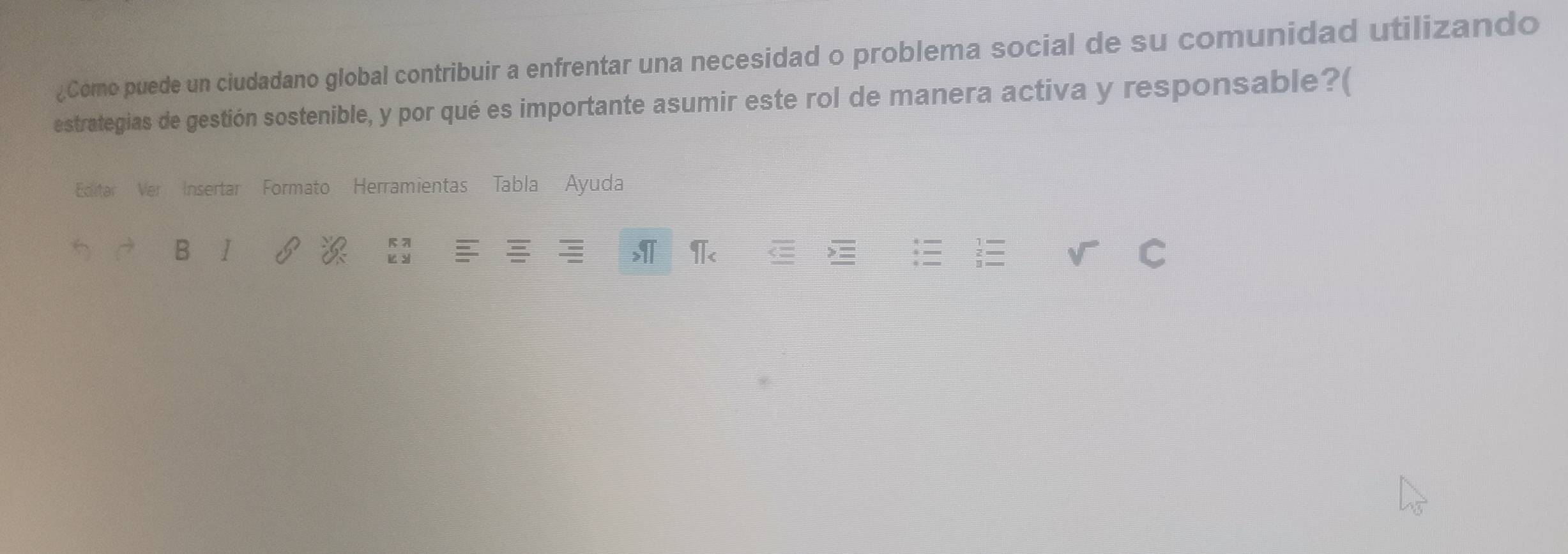Open the square root equation editor

pyautogui.click(x=1083, y=253)
